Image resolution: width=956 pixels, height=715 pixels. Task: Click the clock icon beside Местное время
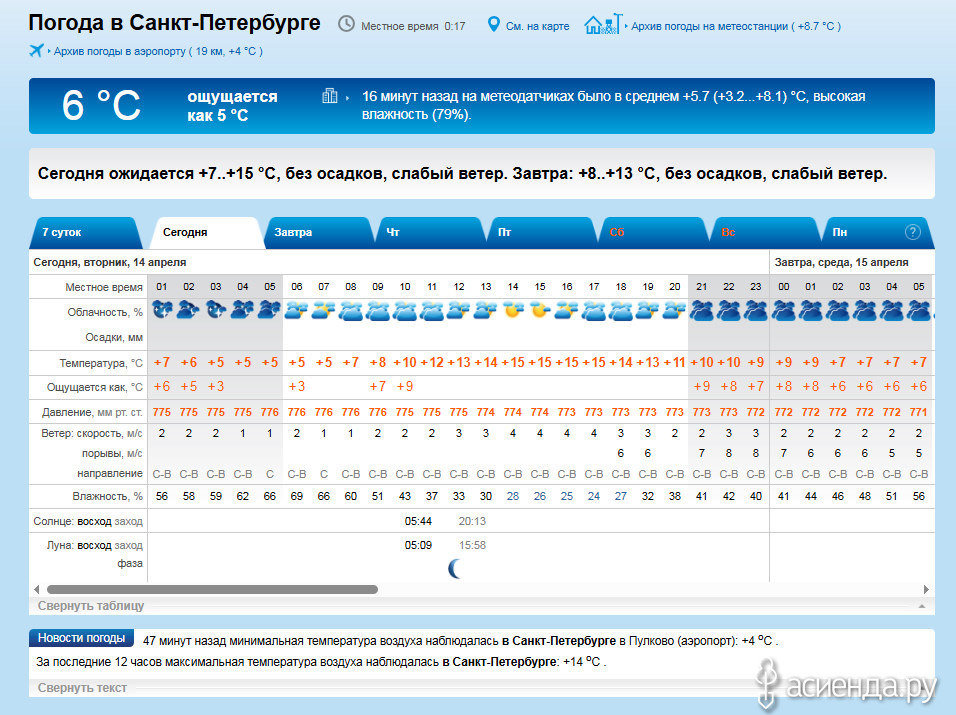tap(346, 24)
